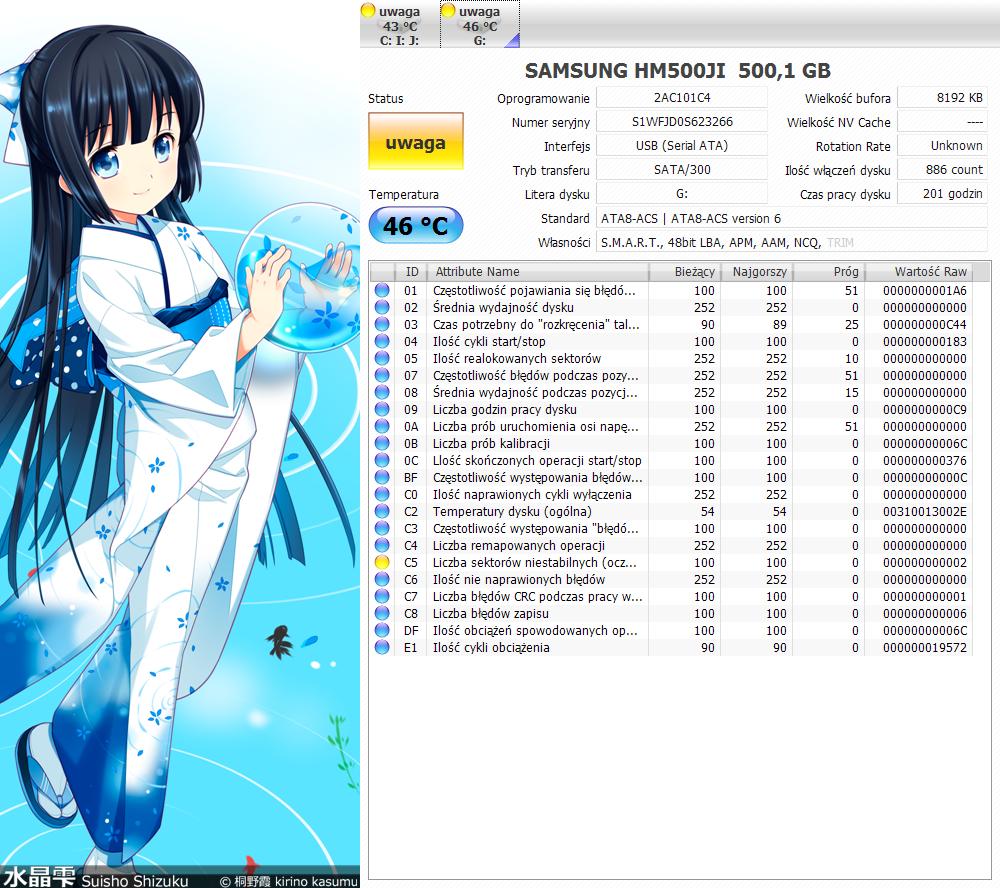Viewport: 1000px width, 888px height.
Task: Click blue status icon of attribute 02
Action: coord(382,307)
